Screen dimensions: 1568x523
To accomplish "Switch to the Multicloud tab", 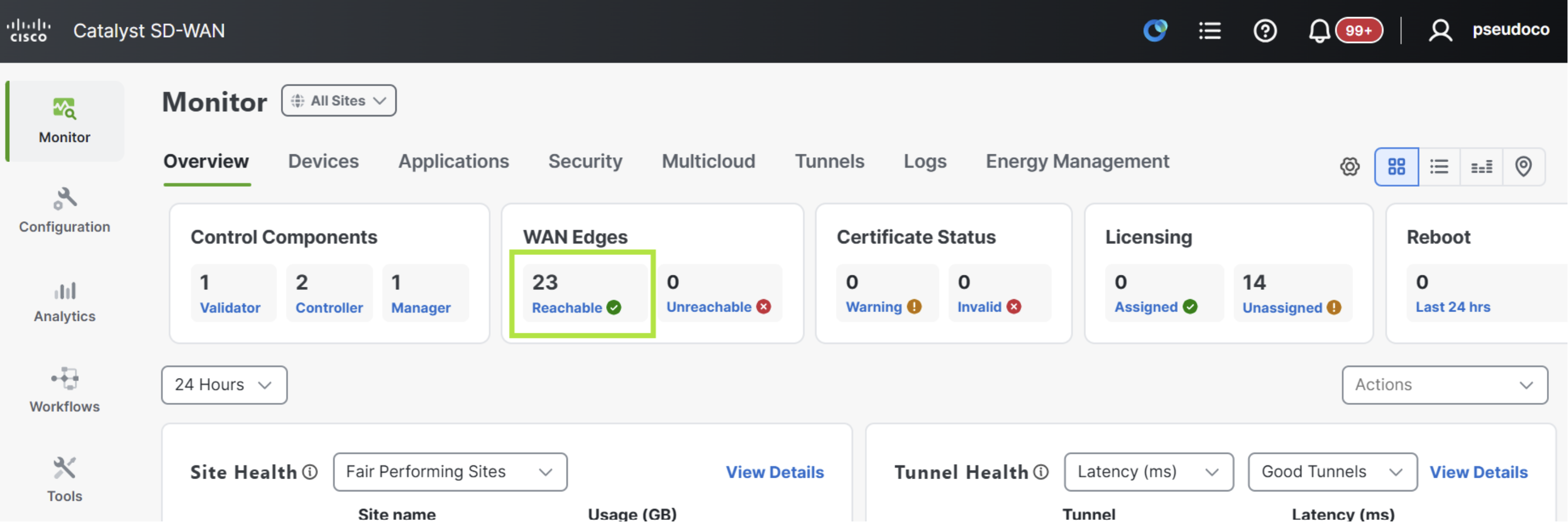I will pos(709,161).
